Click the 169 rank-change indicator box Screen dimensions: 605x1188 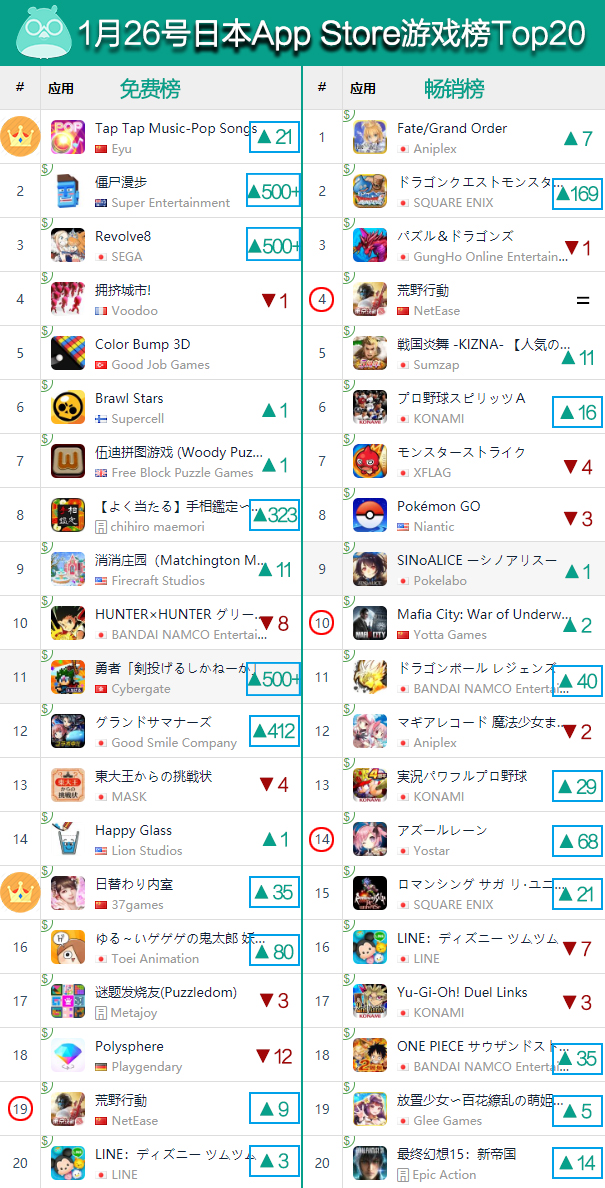pyautogui.click(x=577, y=193)
